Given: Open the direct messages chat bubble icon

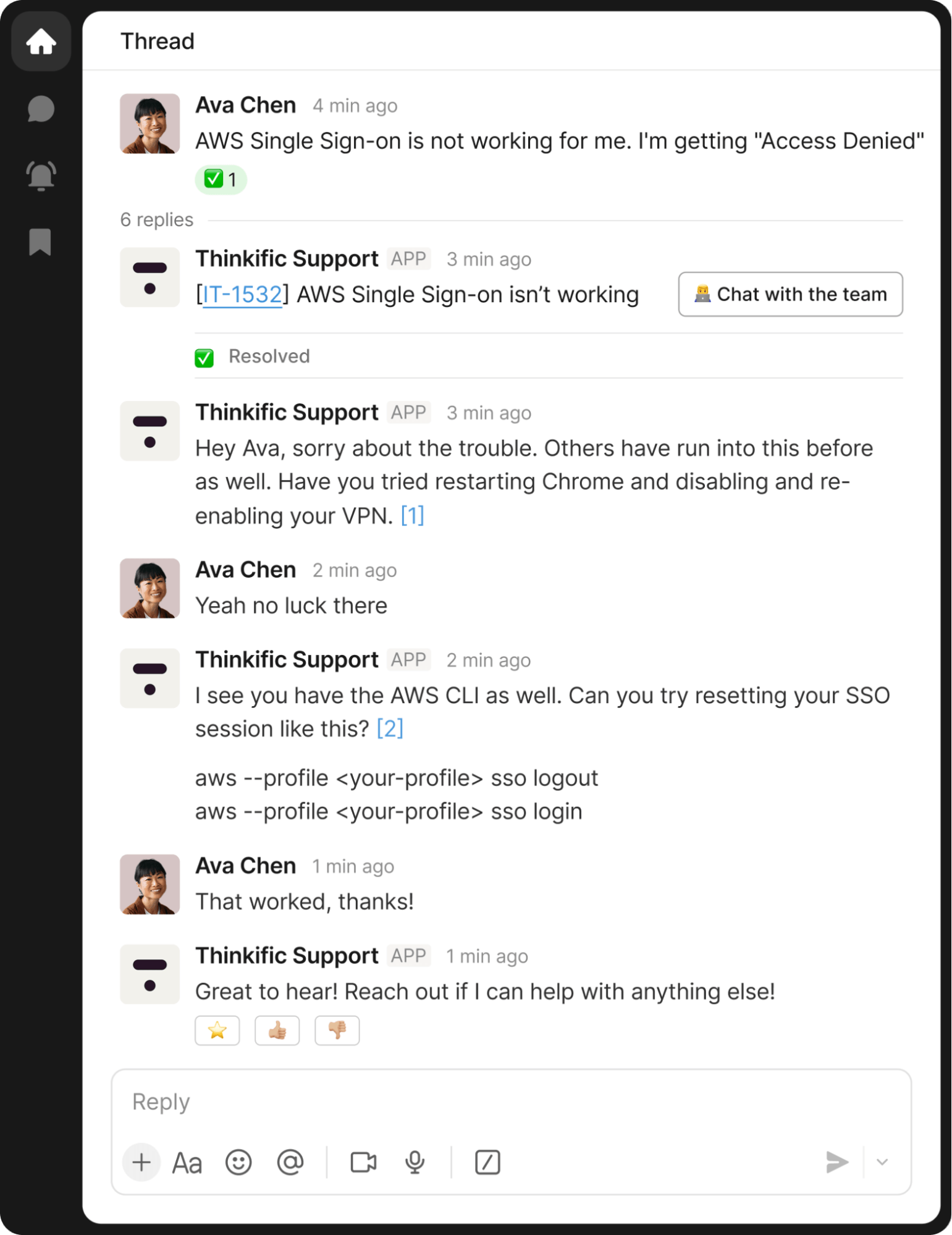Looking at the screenshot, I should coord(40,110).
